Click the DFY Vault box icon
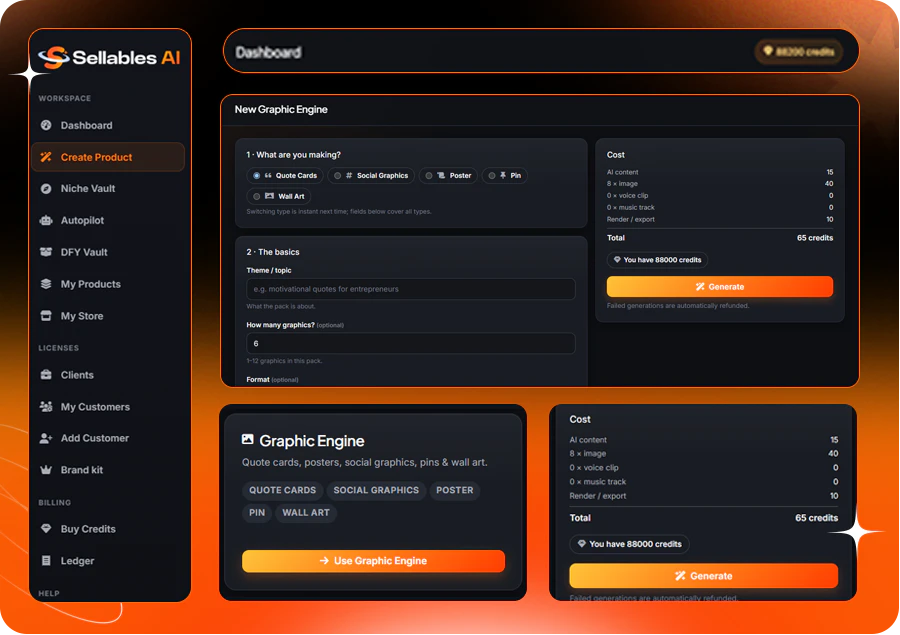Image resolution: width=900 pixels, height=635 pixels. (x=46, y=252)
